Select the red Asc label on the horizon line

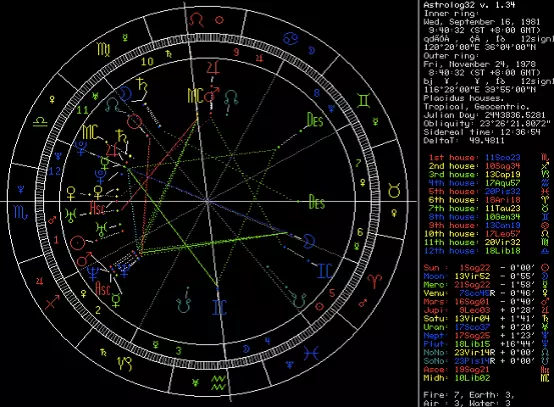click(x=97, y=207)
